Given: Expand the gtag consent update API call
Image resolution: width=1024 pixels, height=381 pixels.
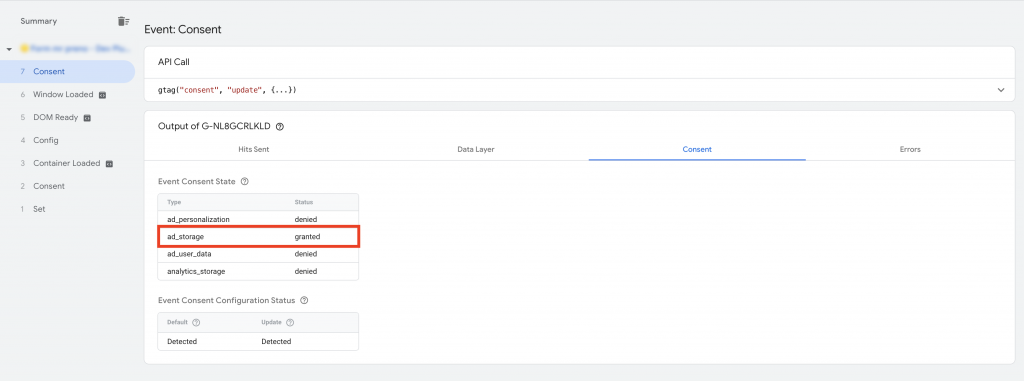Looking at the screenshot, I should (x=1001, y=90).
